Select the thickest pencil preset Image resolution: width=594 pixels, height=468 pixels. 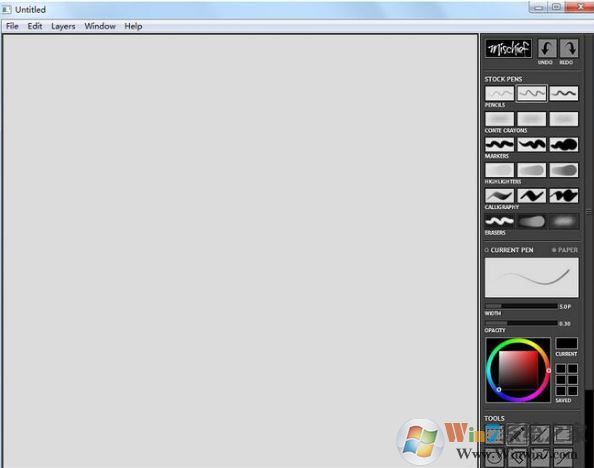(x=564, y=93)
